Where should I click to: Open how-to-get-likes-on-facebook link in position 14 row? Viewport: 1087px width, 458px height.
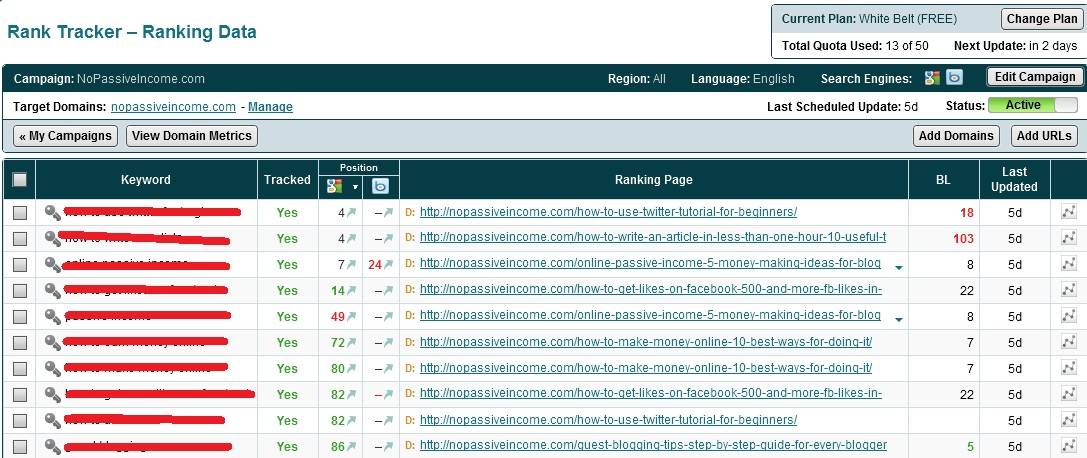pyautogui.click(x=651, y=290)
